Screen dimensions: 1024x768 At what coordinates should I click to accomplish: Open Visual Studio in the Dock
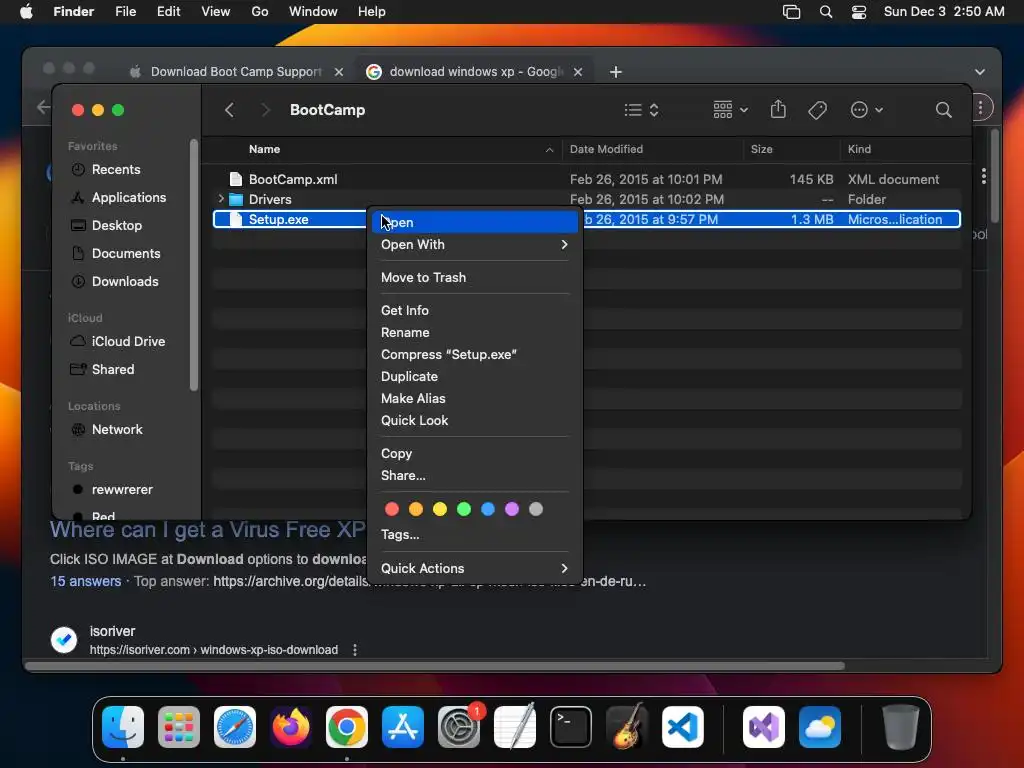(x=763, y=727)
